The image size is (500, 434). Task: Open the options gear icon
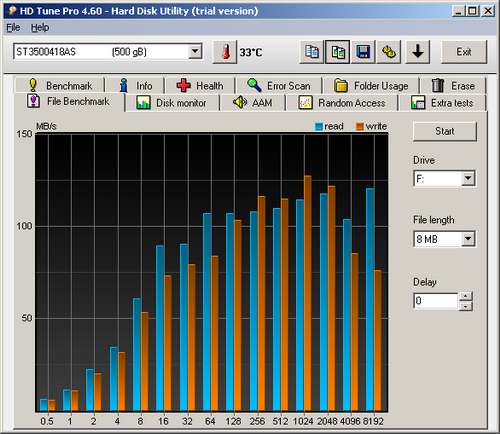pyautogui.click(x=389, y=52)
